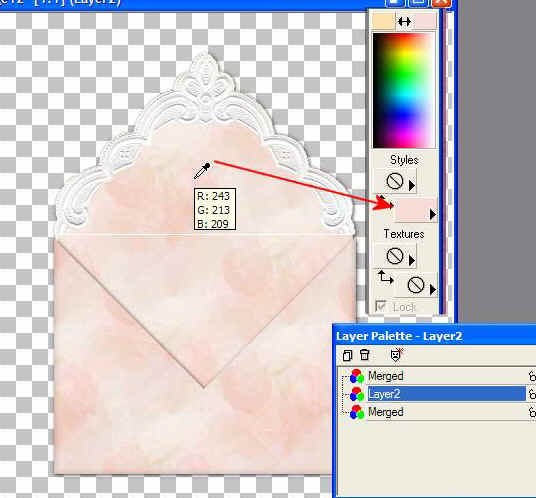
Task: Select the top Merged layer
Action: pos(386,376)
